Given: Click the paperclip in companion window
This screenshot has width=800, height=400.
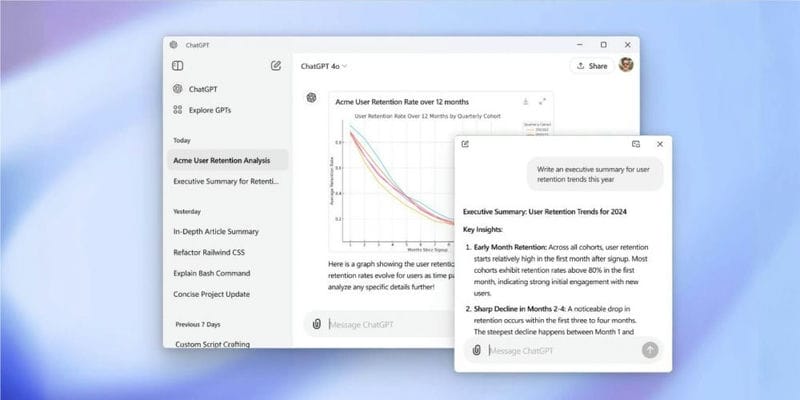Looking at the screenshot, I should pyautogui.click(x=477, y=351).
